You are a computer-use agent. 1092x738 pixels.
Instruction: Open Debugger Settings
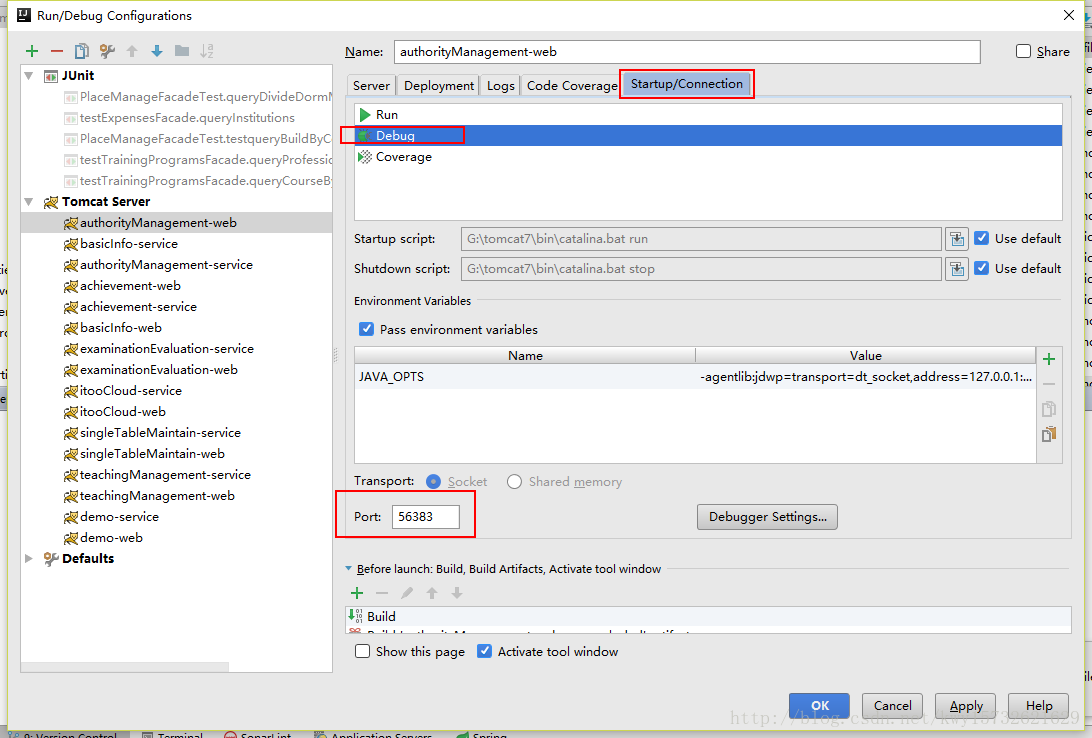click(x=767, y=517)
